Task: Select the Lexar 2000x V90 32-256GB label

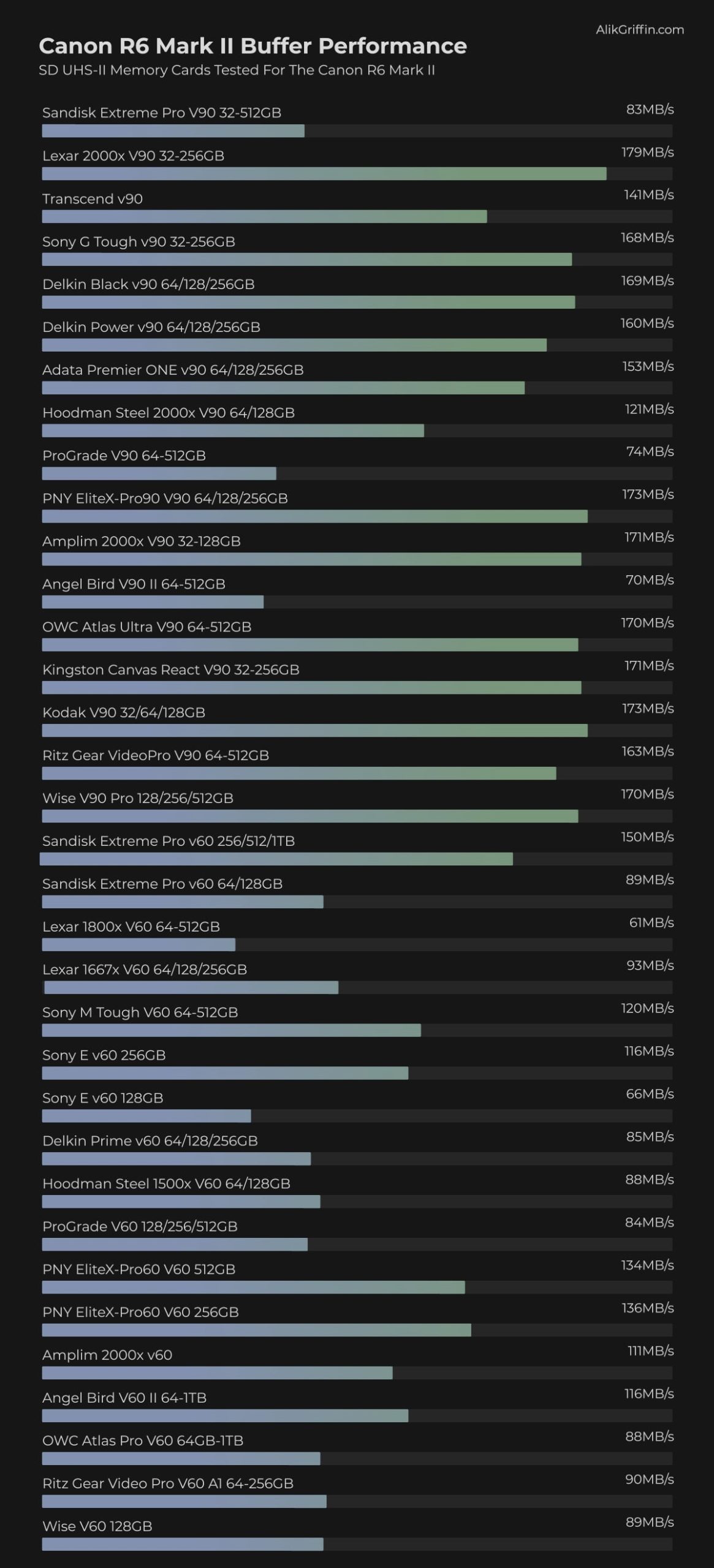Action: coord(133,156)
